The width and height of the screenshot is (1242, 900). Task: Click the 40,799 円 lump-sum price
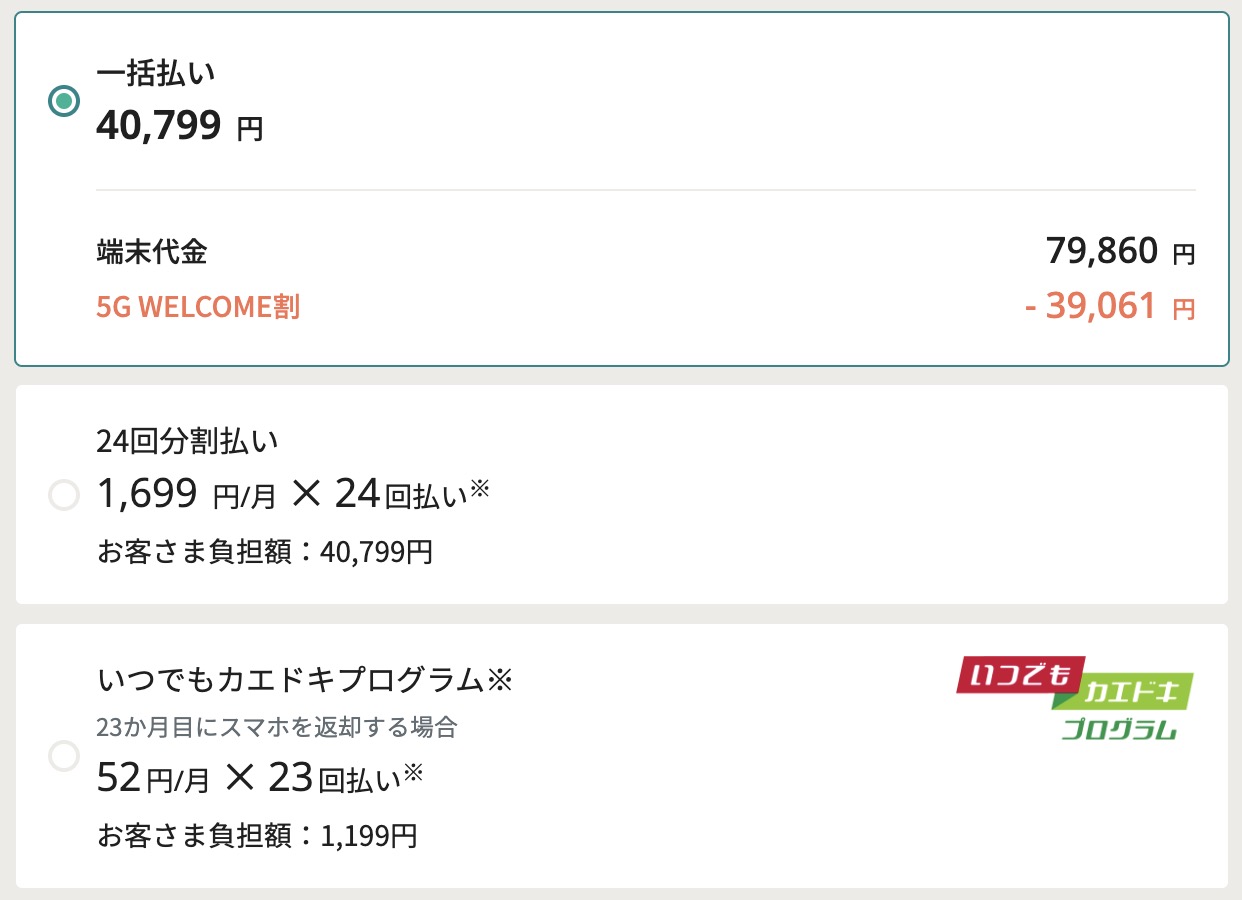[180, 126]
